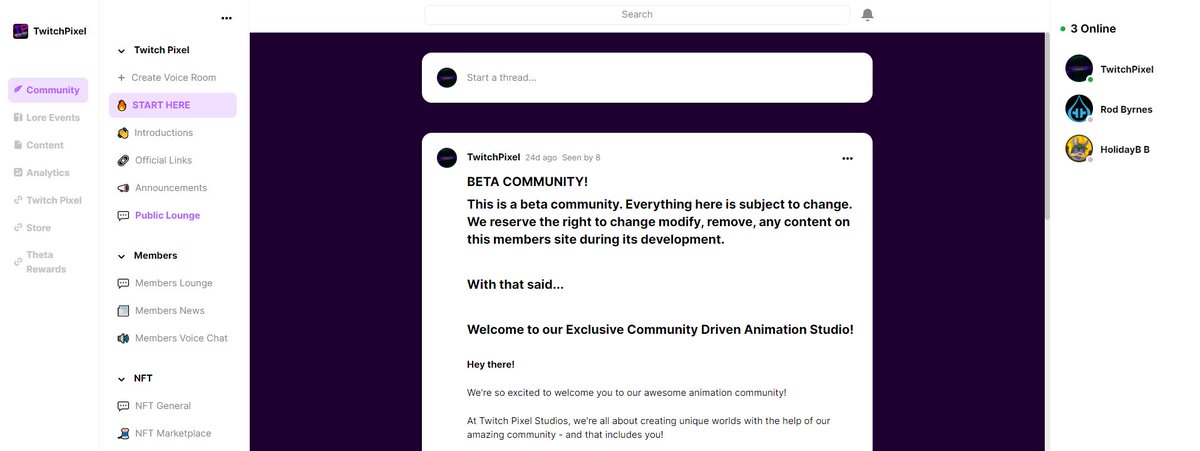
Task: Click the Theta Rewards link icon
Action: (18, 262)
